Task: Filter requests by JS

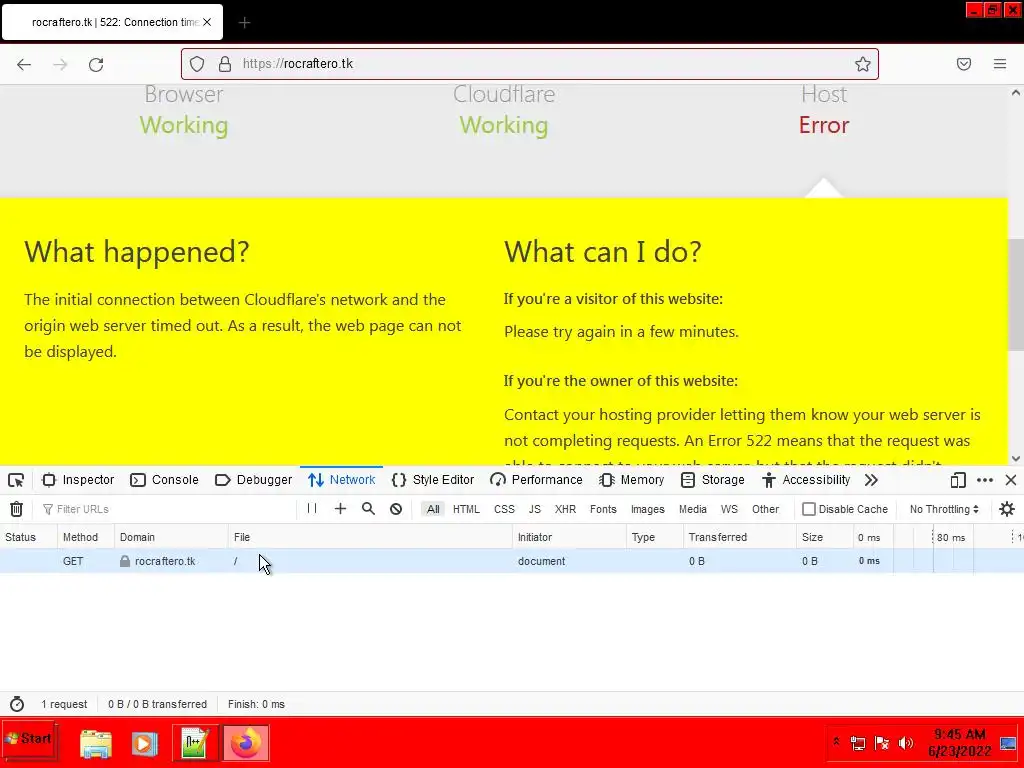Action: (535, 509)
